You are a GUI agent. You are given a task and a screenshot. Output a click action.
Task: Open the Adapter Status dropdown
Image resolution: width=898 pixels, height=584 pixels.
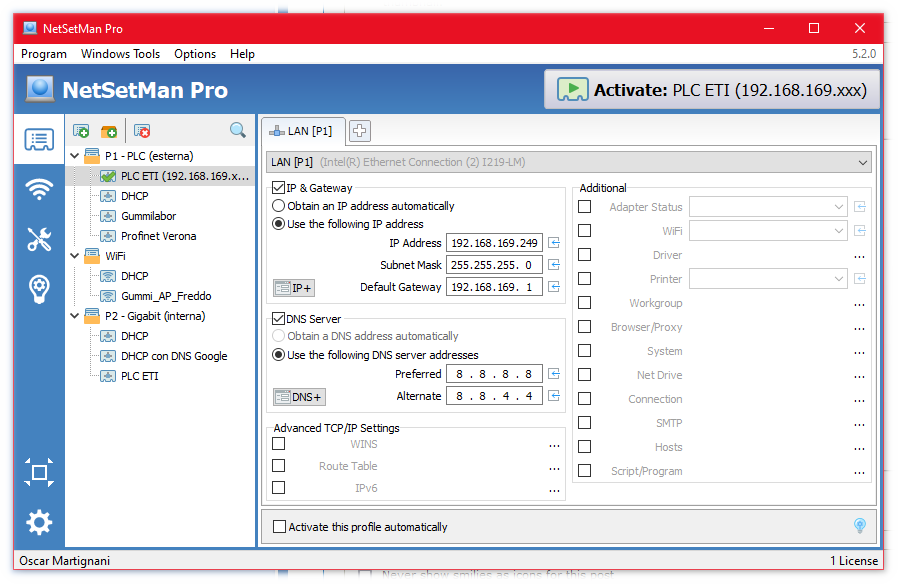pos(768,207)
